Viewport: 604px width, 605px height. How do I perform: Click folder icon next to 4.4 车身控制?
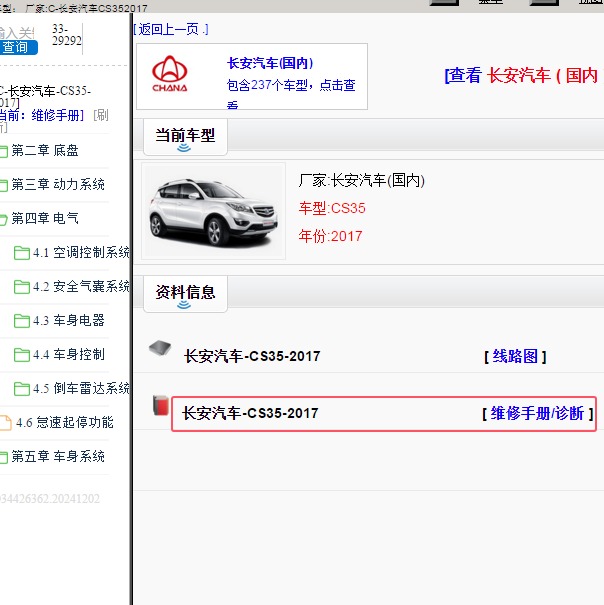pyautogui.click(x=22, y=355)
